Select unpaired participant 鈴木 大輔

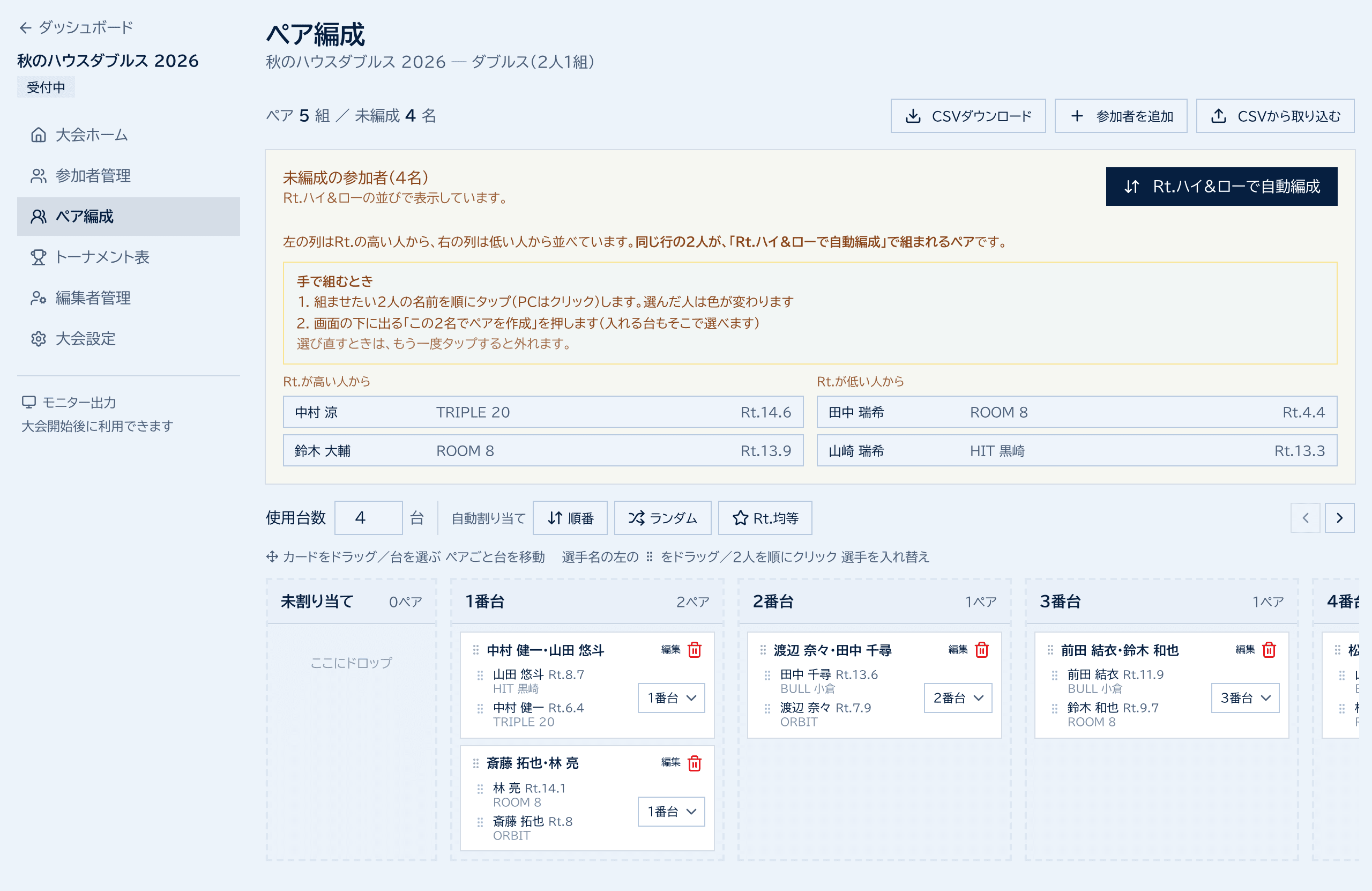click(x=543, y=450)
